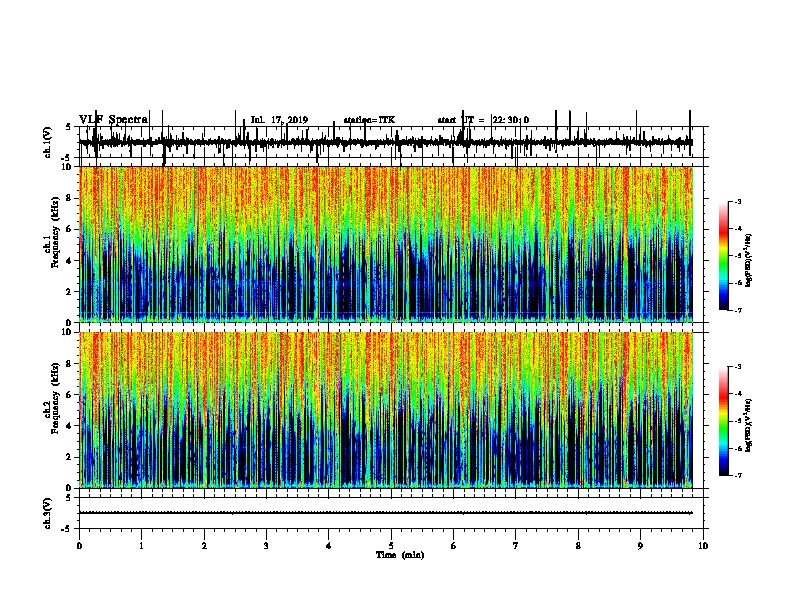The image size is (792, 612).
Task: Click the "1" tick on the time axis
Action: coord(141,546)
